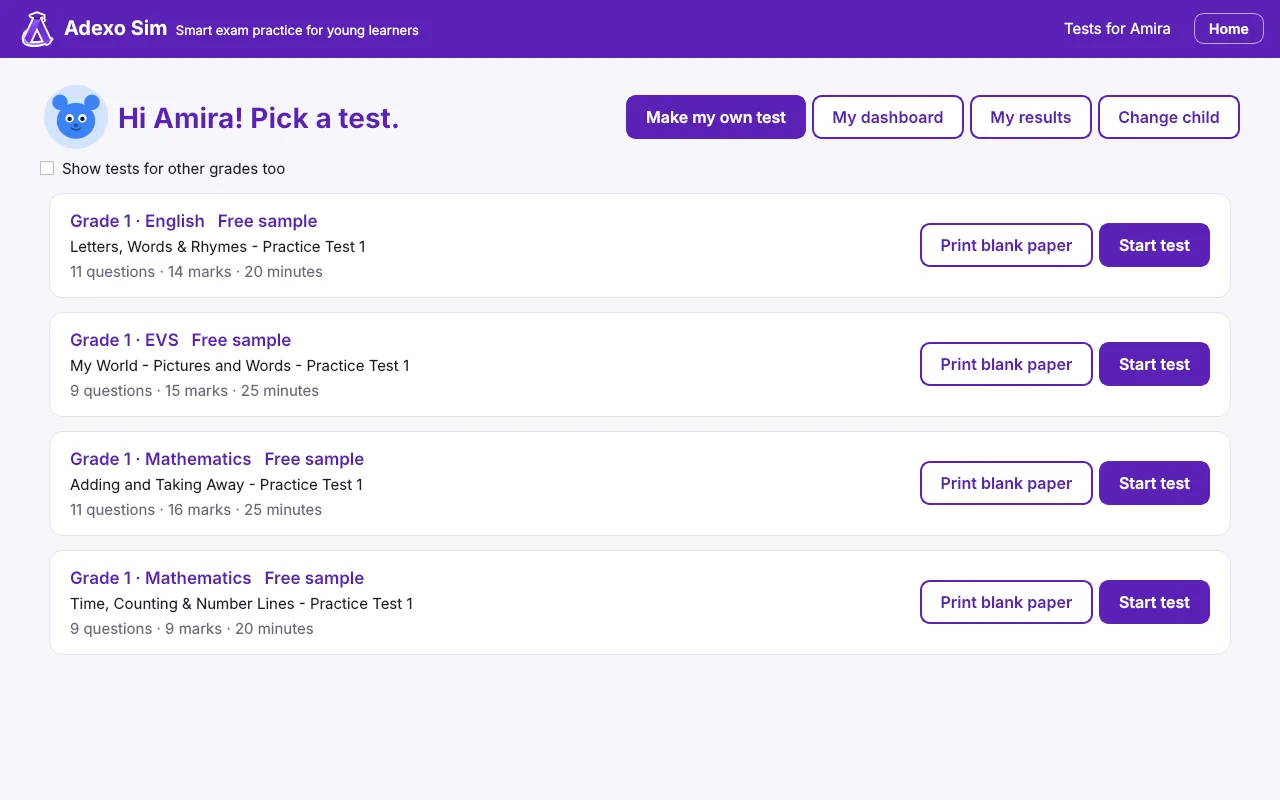Click the Adexo Sim brand name

(115, 28)
